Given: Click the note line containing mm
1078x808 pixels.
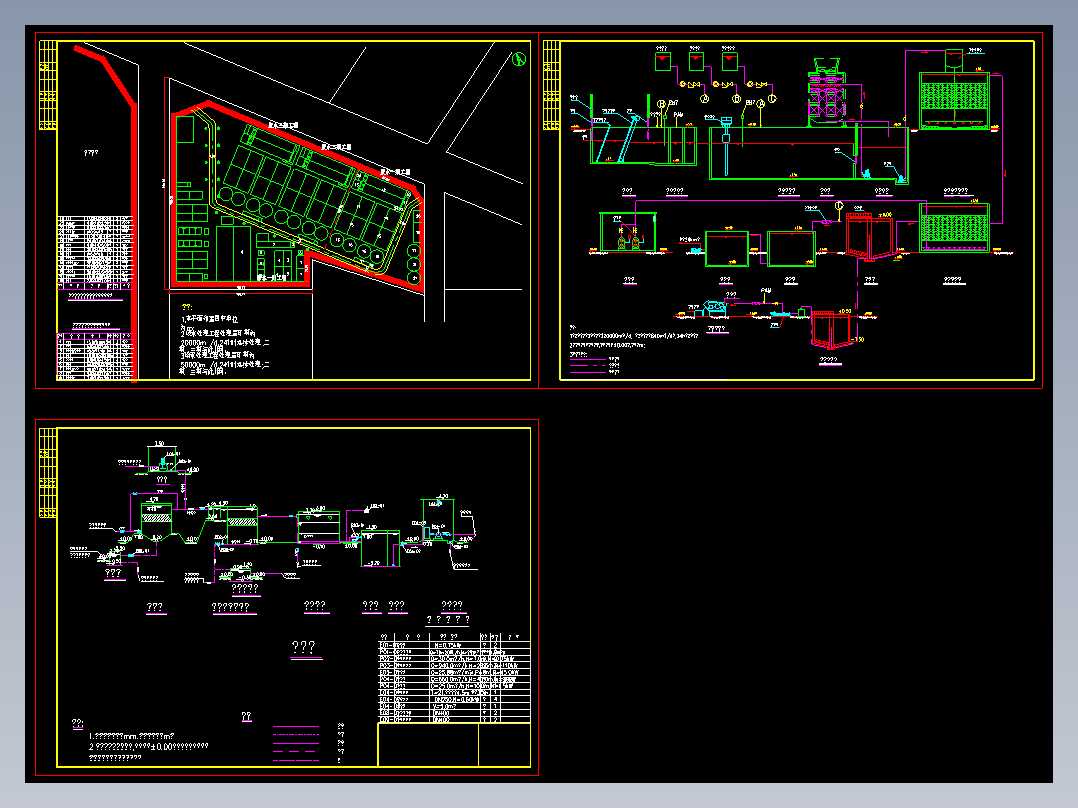Looking at the screenshot, I should point(131,736).
